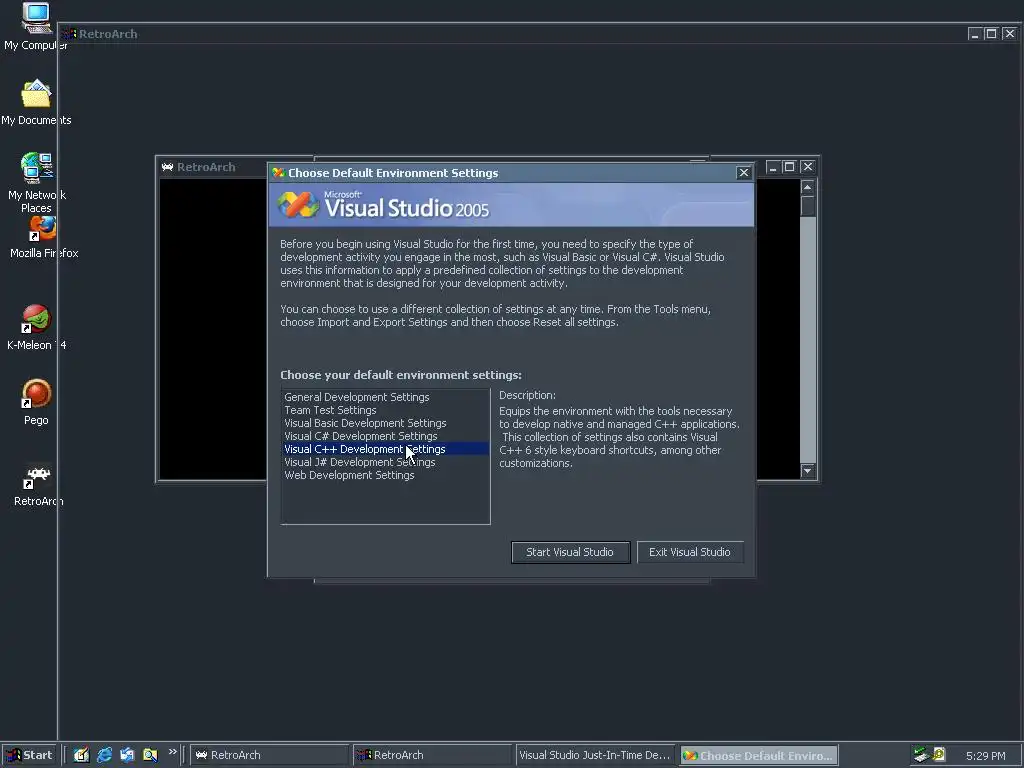Close the Choose Default Environment Settings dialog
Screen dimensions: 1024x768
743,172
